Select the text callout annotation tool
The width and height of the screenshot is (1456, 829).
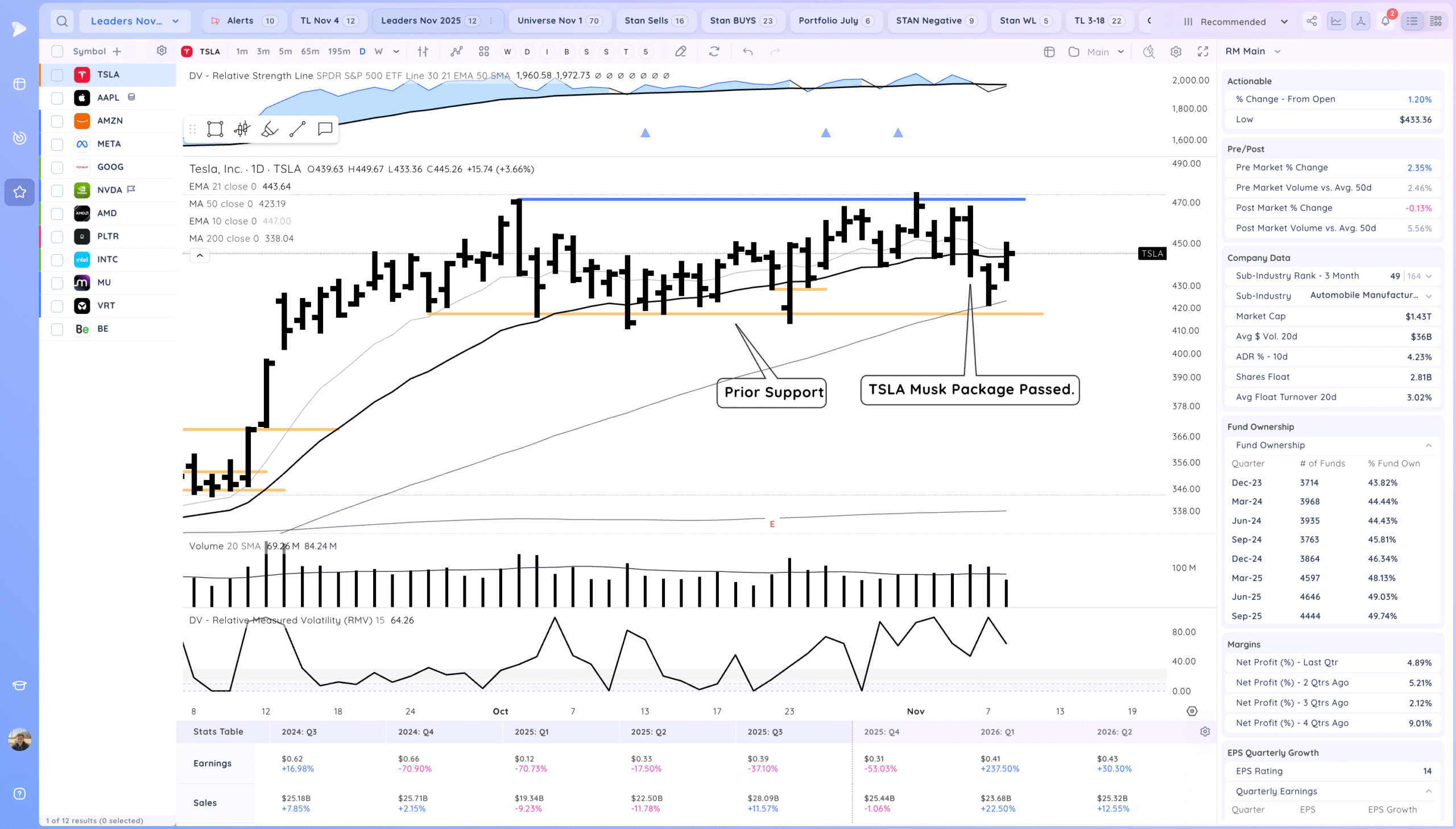[x=325, y=129]
